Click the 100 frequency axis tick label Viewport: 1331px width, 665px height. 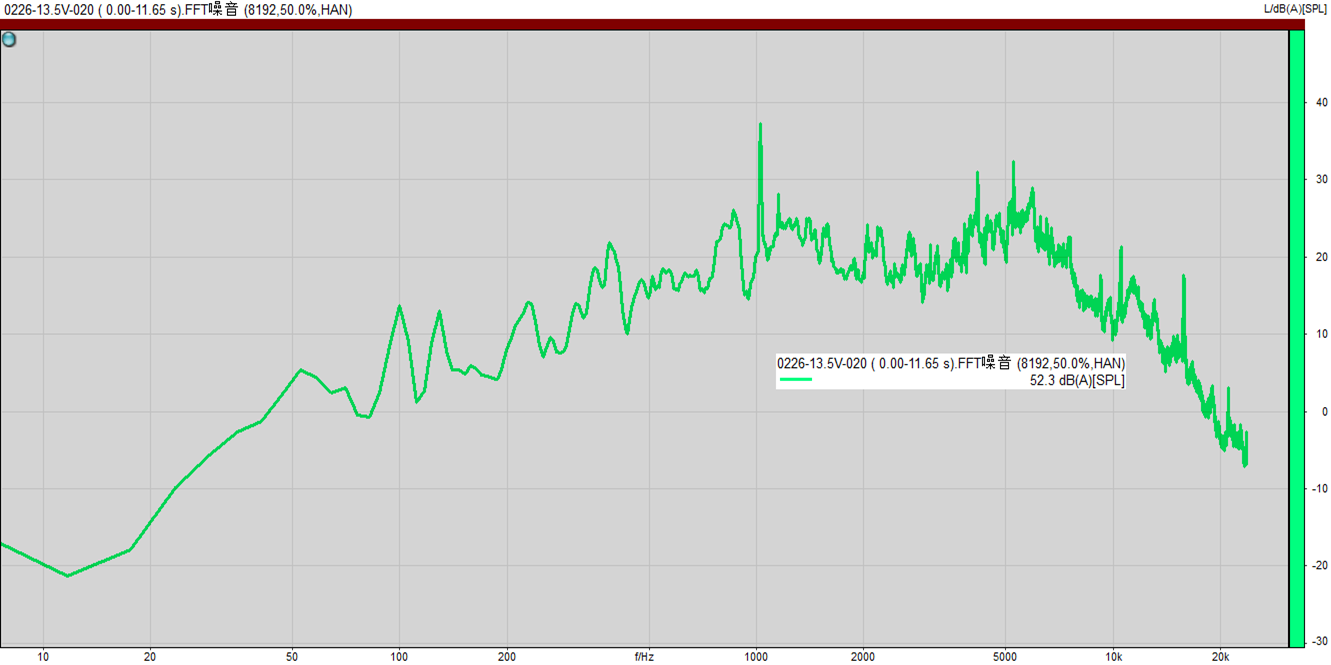tap(399, 657)
